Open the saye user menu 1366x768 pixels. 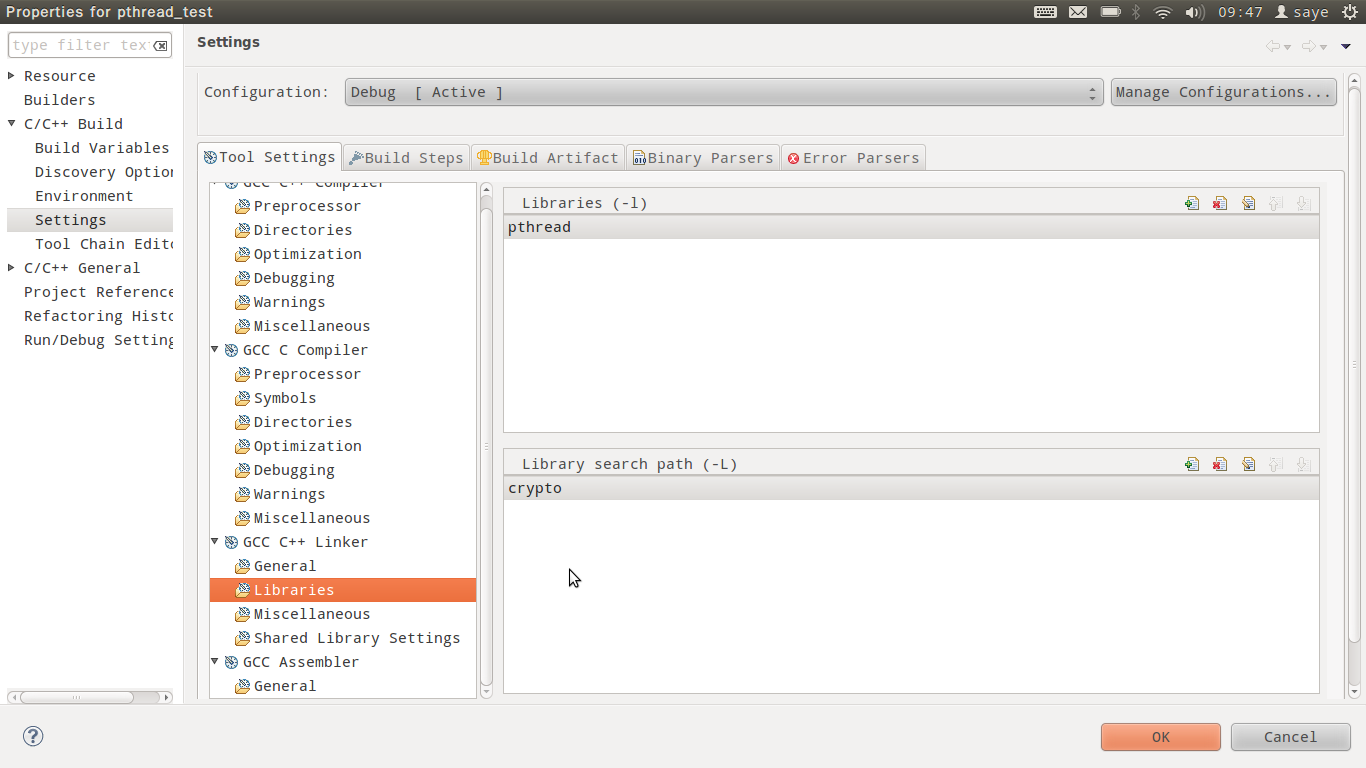click(1302, 12)
